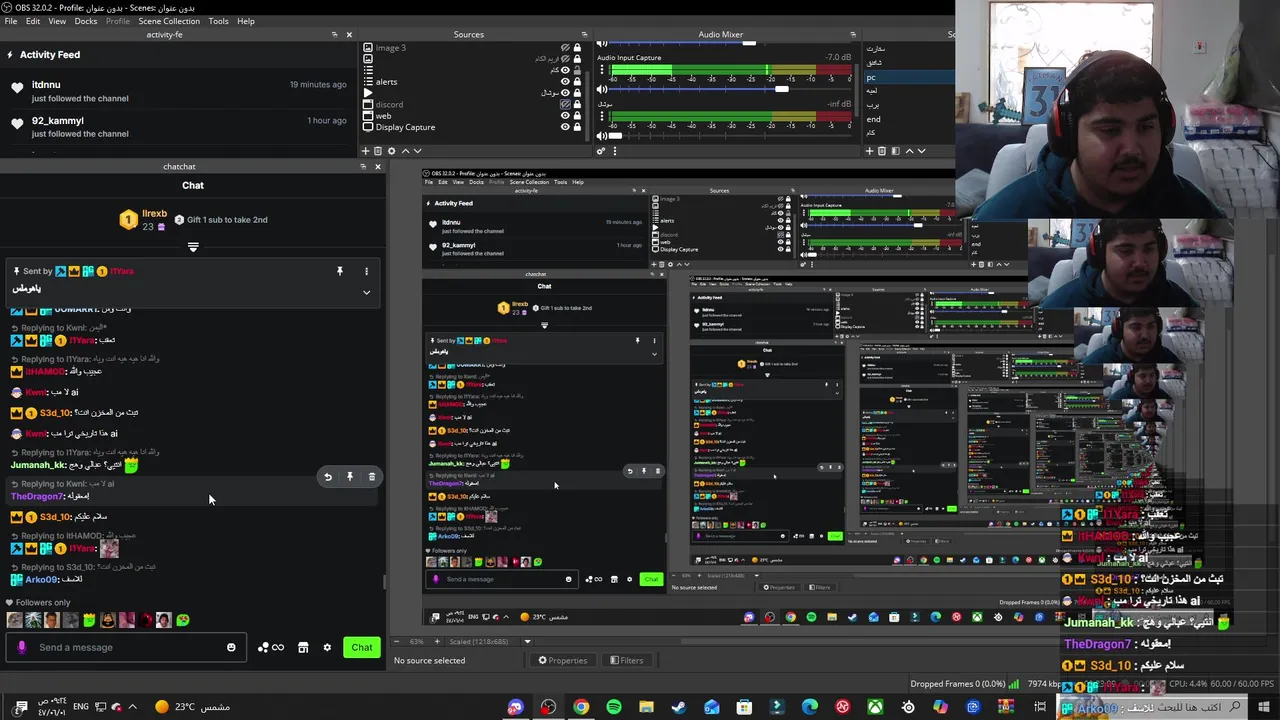Screen dimensions: 1280x720
Task: Unpin the pinned ItYara message
Action: click(340, 271)
